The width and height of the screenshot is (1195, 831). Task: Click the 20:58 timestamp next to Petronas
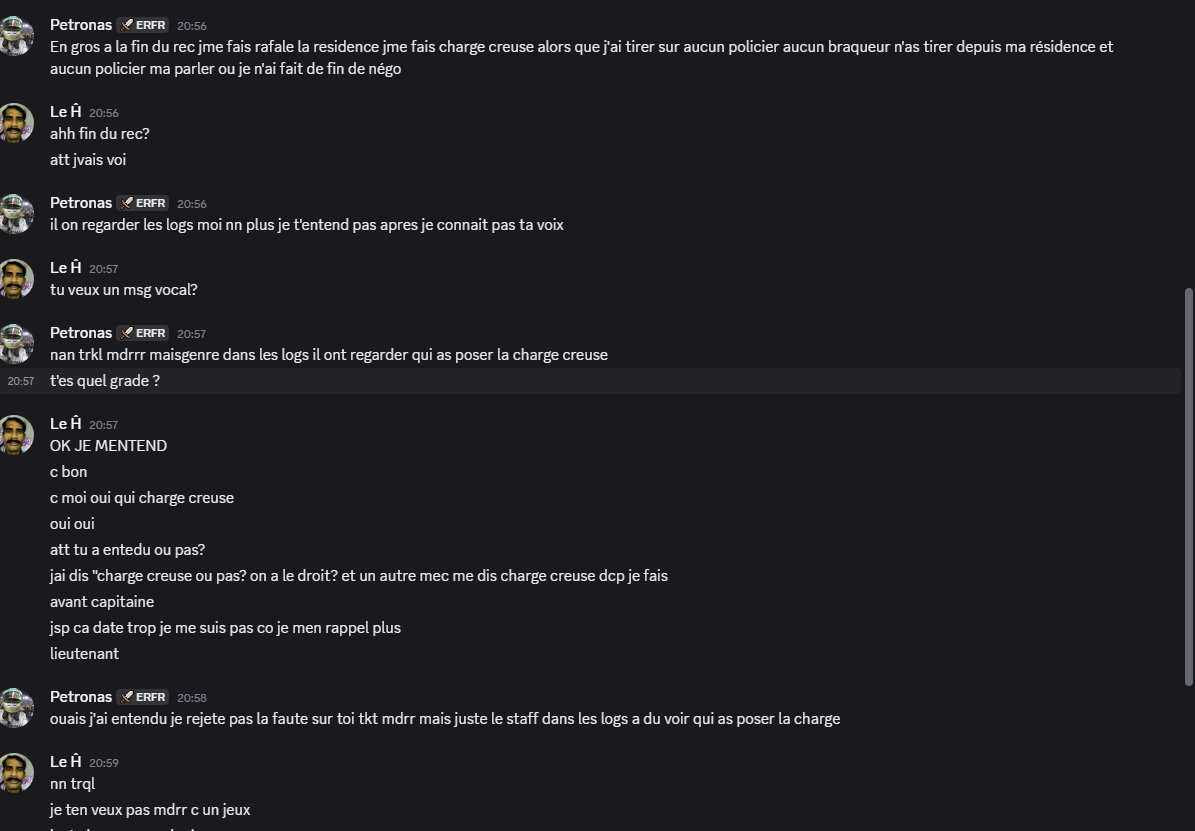[x=192, y=698]
